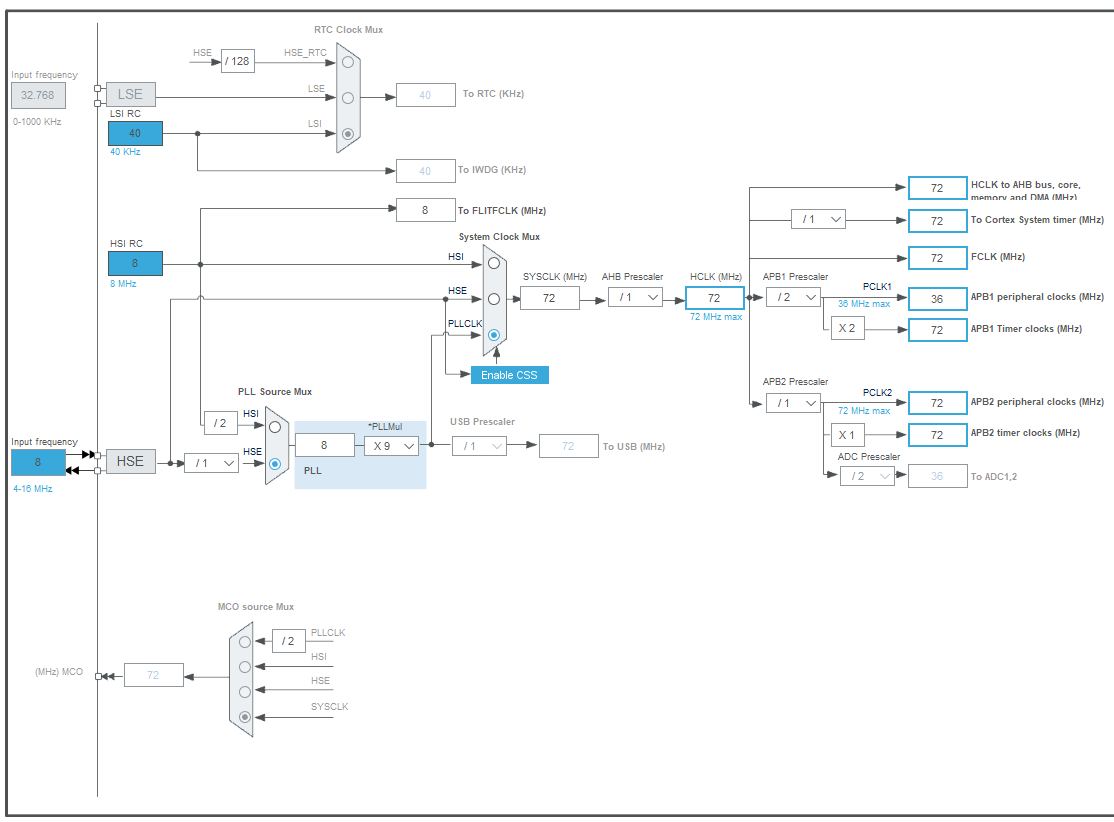This screenshot has width=1114, height=822.
Task: Open the HSE divider /1 dropdown
Action: click(212, 463)
